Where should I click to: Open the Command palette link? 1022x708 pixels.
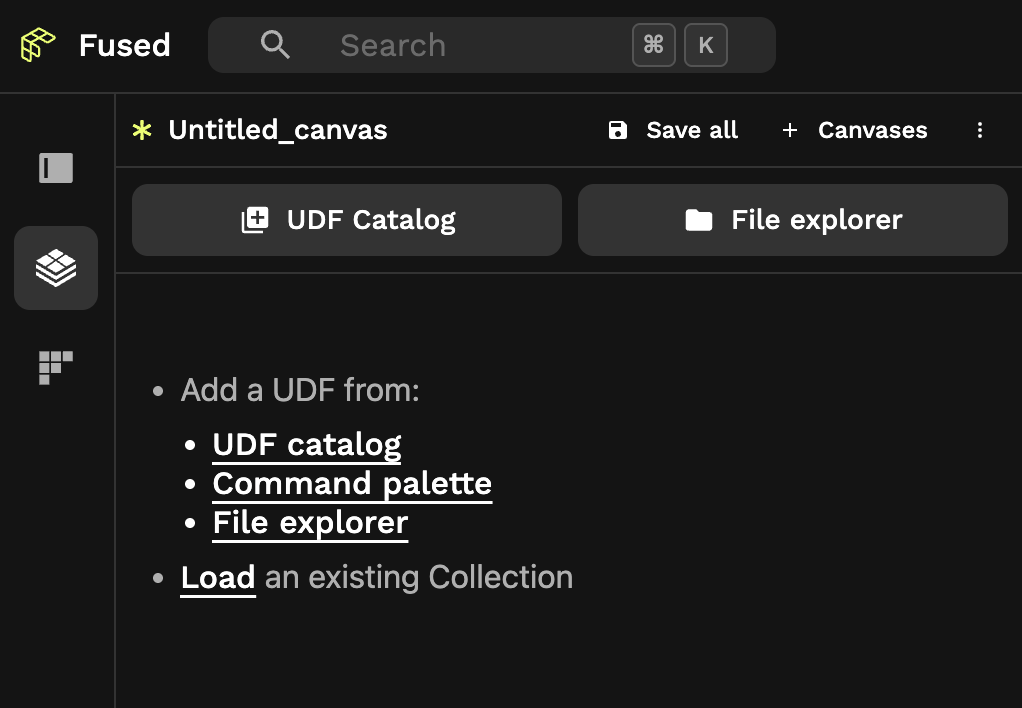click(352, 484)
